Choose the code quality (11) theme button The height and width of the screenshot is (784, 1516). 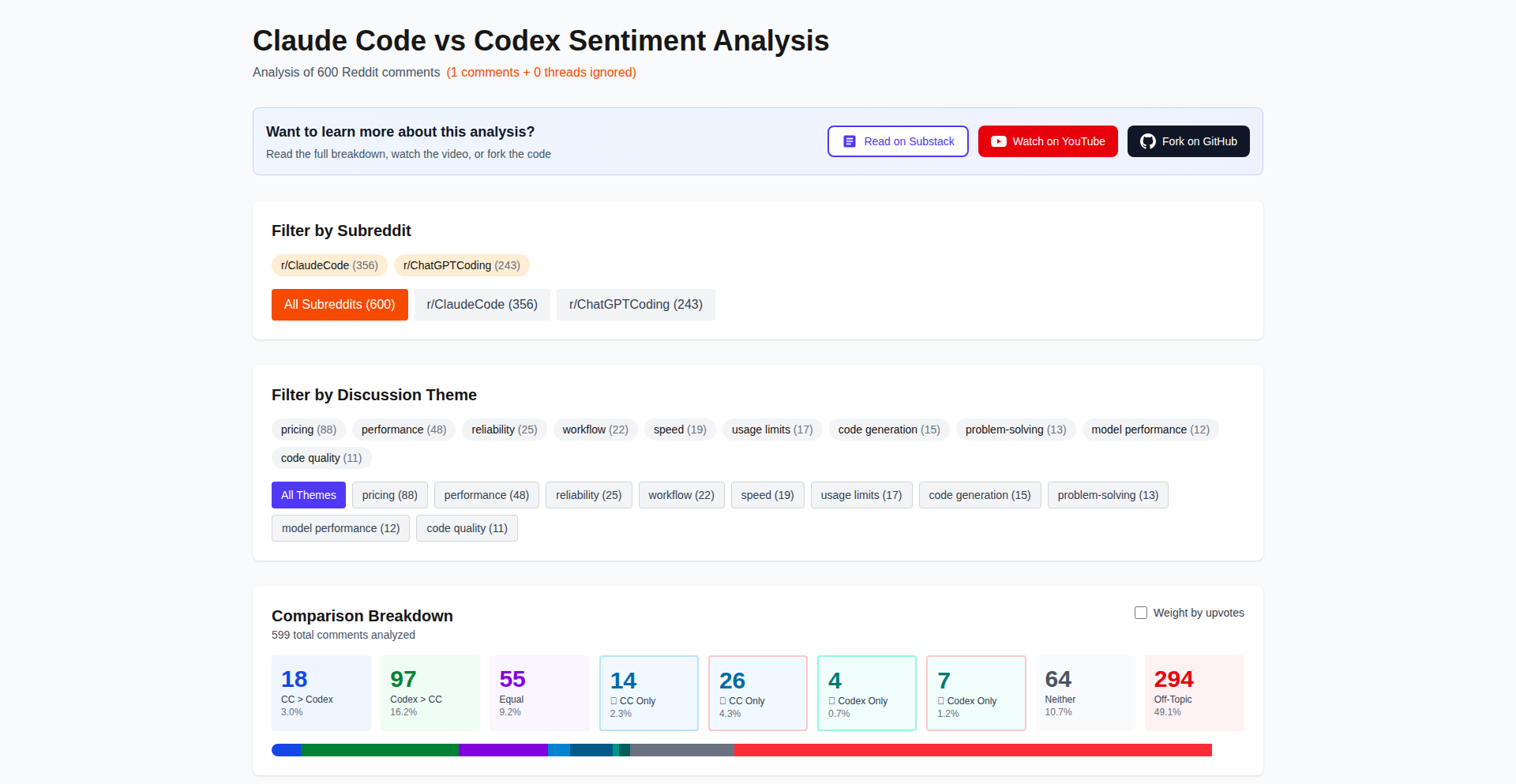click(x=467, y=528)
